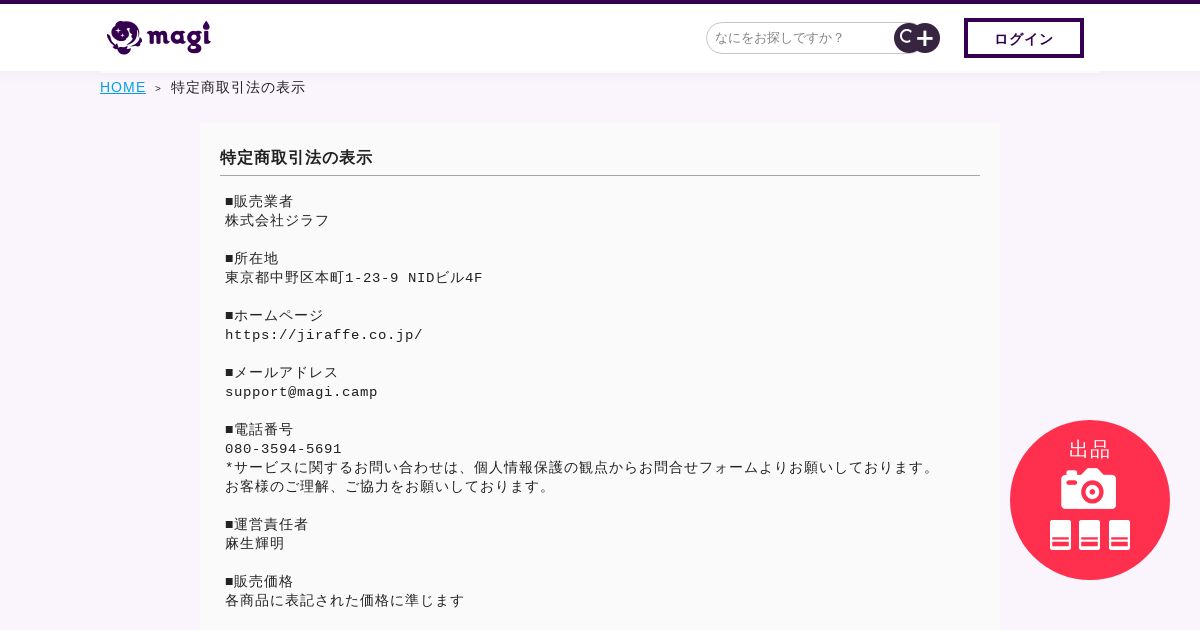Click the ■電話番号 label
The width and height of the screenshot is (1200, 630).
259,429
